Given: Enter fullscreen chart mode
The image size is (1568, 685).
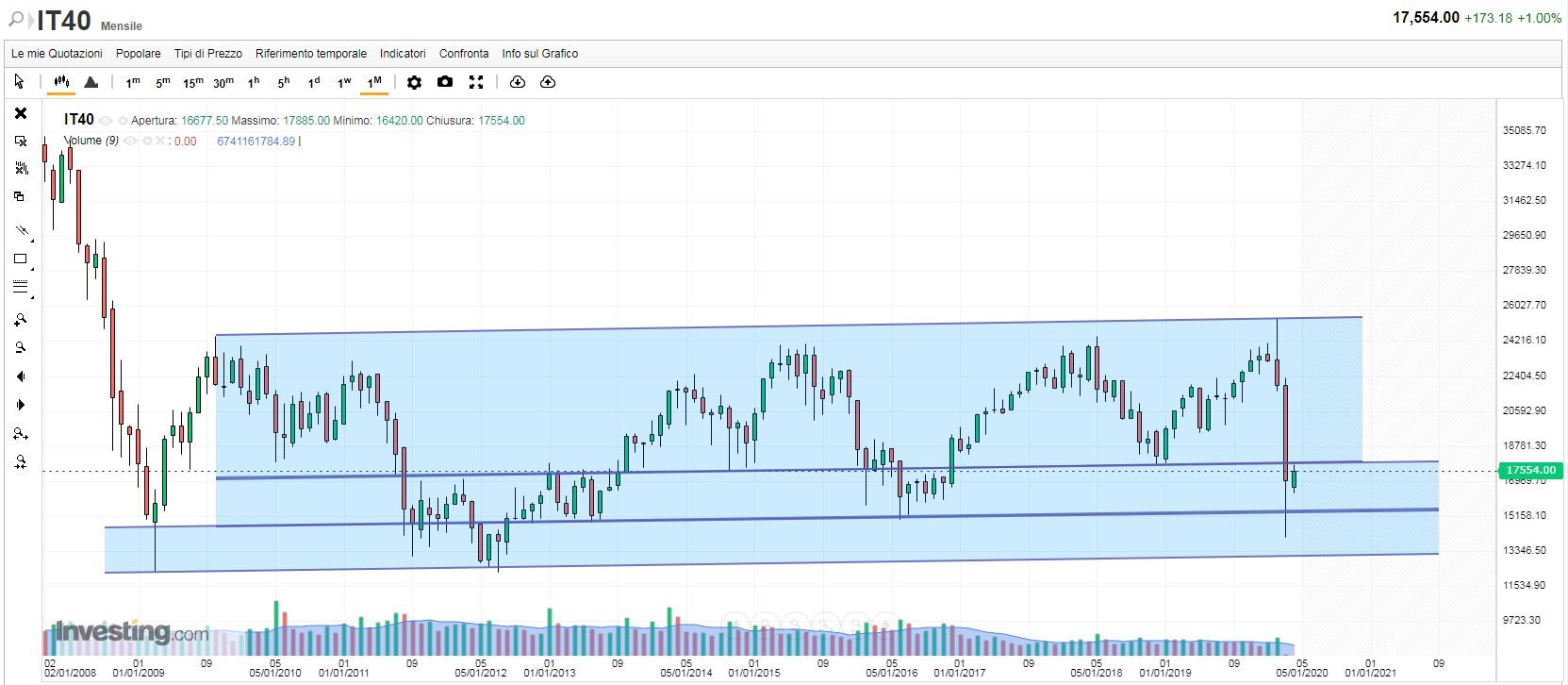Looking at the screenshot, I should (476, 82).
